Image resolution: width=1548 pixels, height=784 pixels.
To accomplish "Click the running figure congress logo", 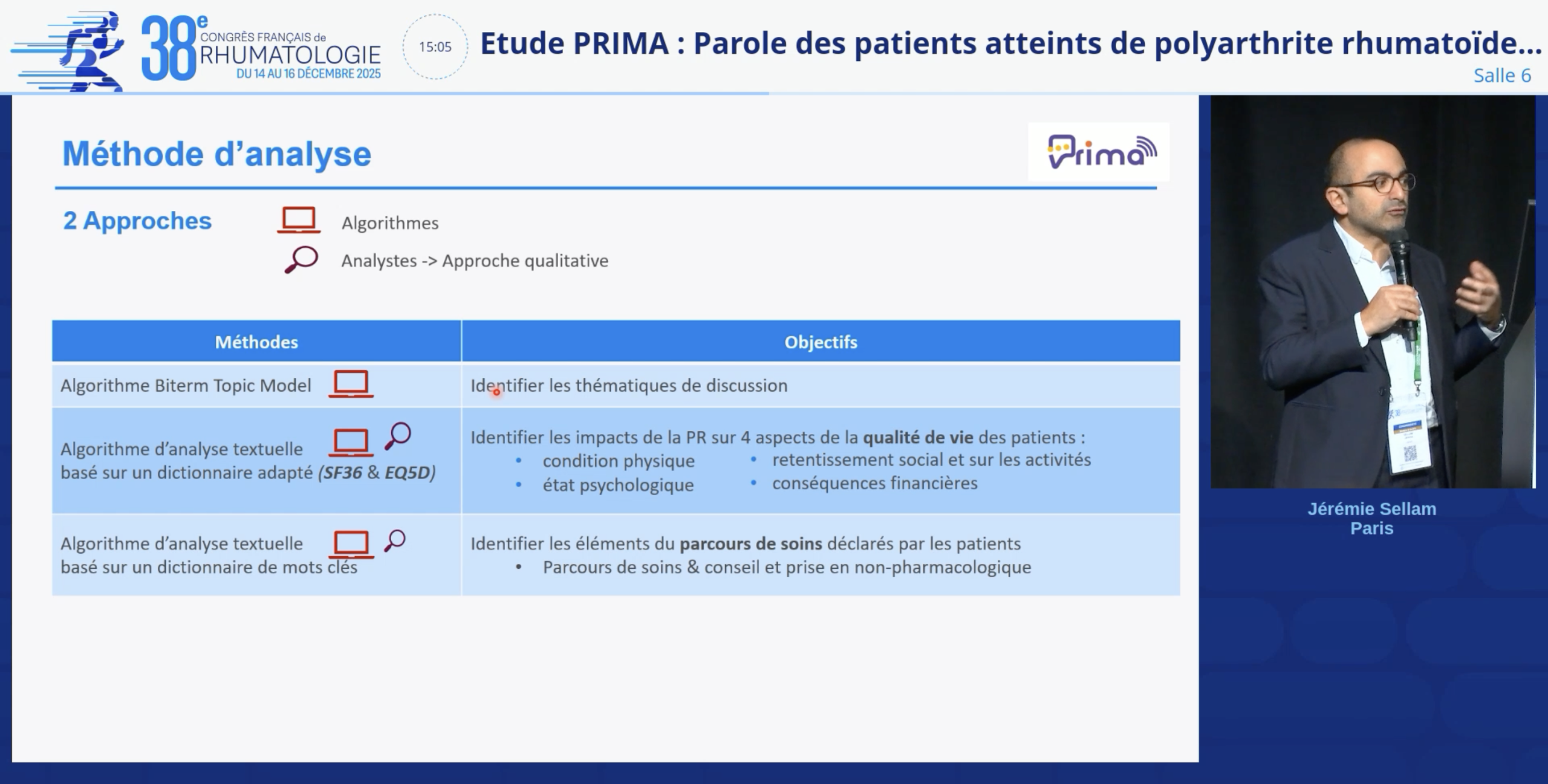I will pos(70,51).
